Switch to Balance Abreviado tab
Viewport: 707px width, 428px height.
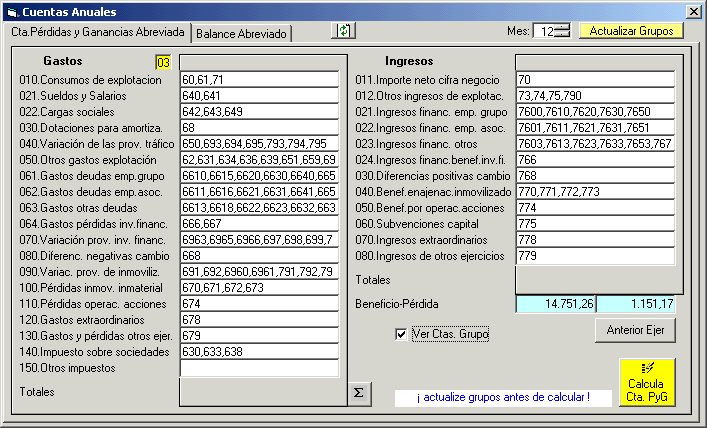click(x=241, y=33)
